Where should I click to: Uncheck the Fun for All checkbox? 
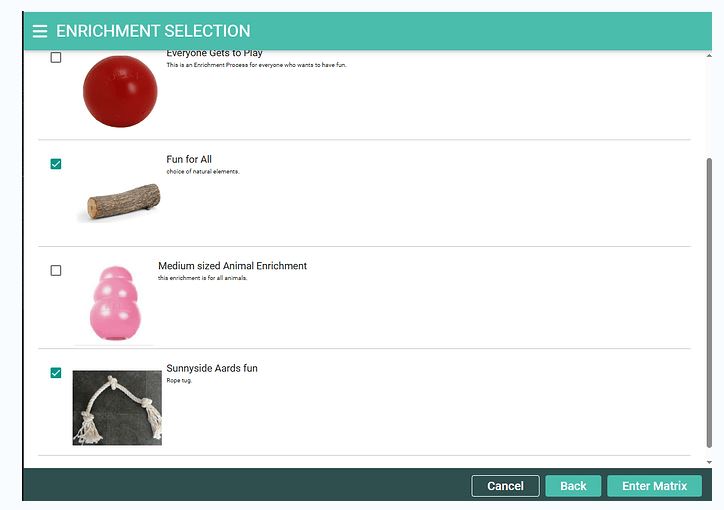tap(56, 164)
